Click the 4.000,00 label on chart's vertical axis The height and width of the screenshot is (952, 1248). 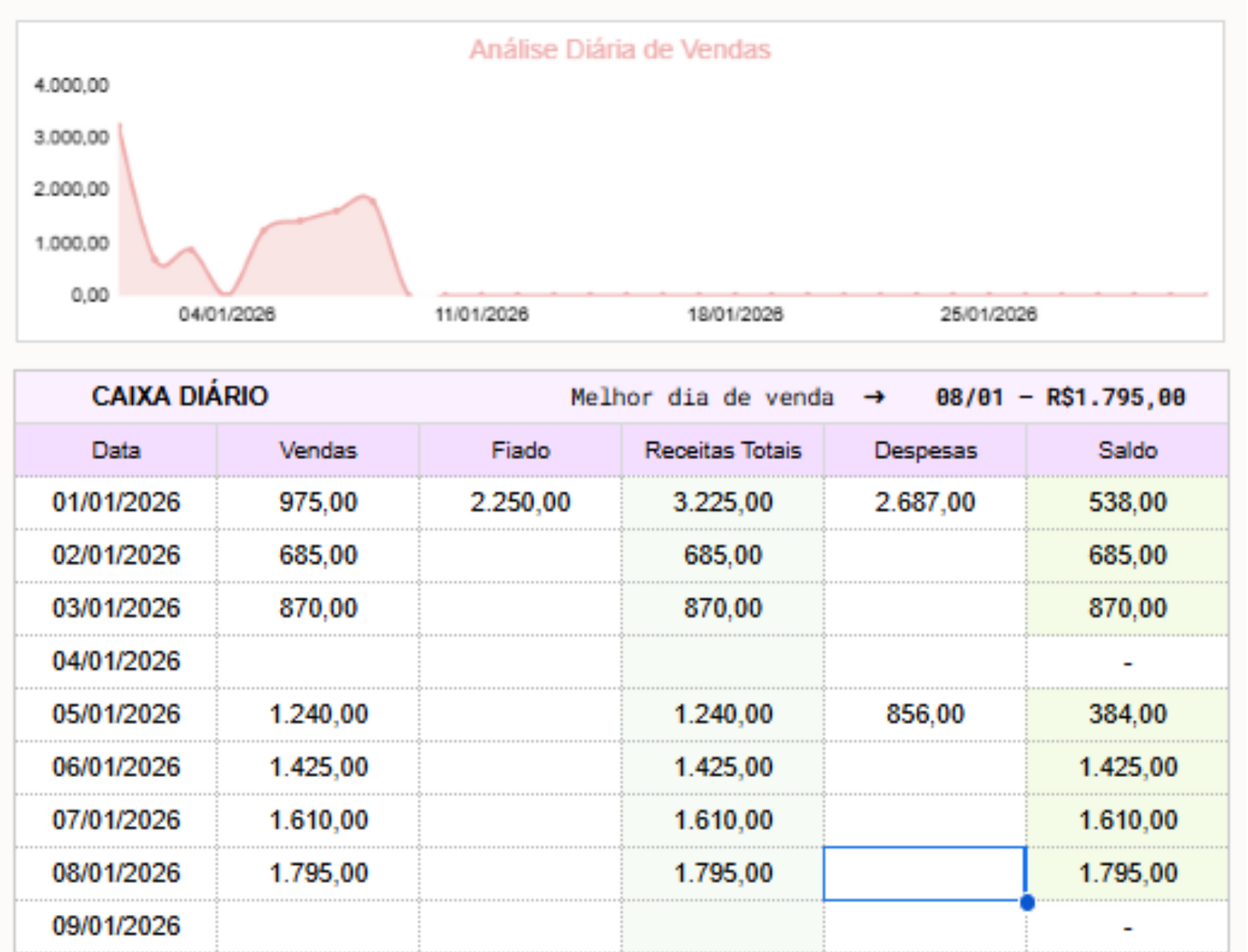coord(71,85)
